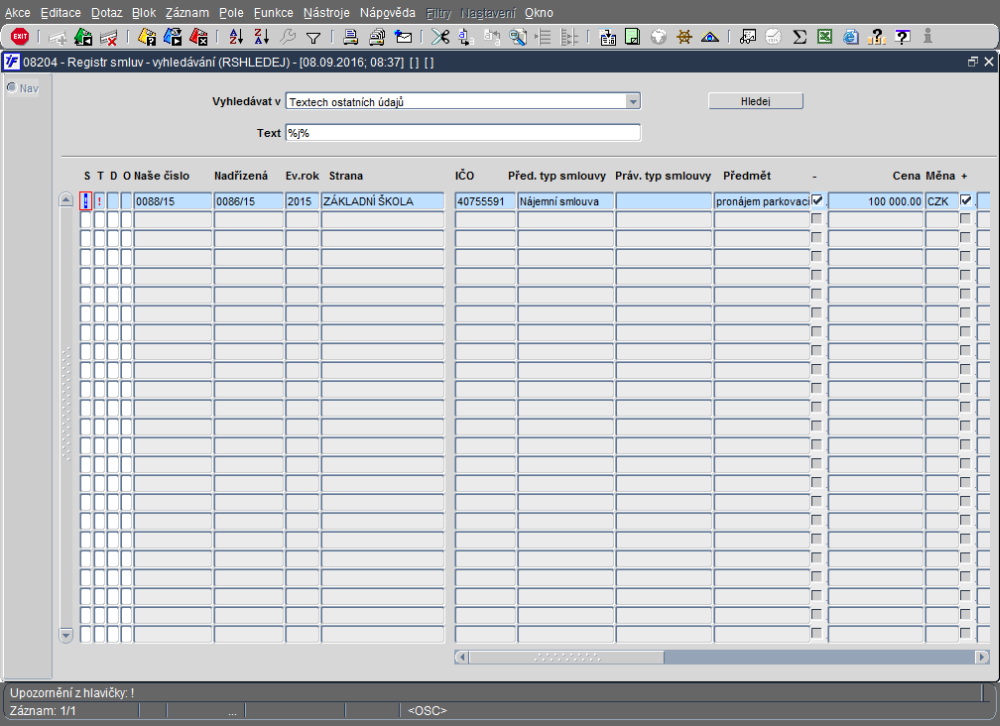Screen dimensions: 1000x726
Task: Click the S column indicator in row 0088/15
Action: click(x=86, y=201)
